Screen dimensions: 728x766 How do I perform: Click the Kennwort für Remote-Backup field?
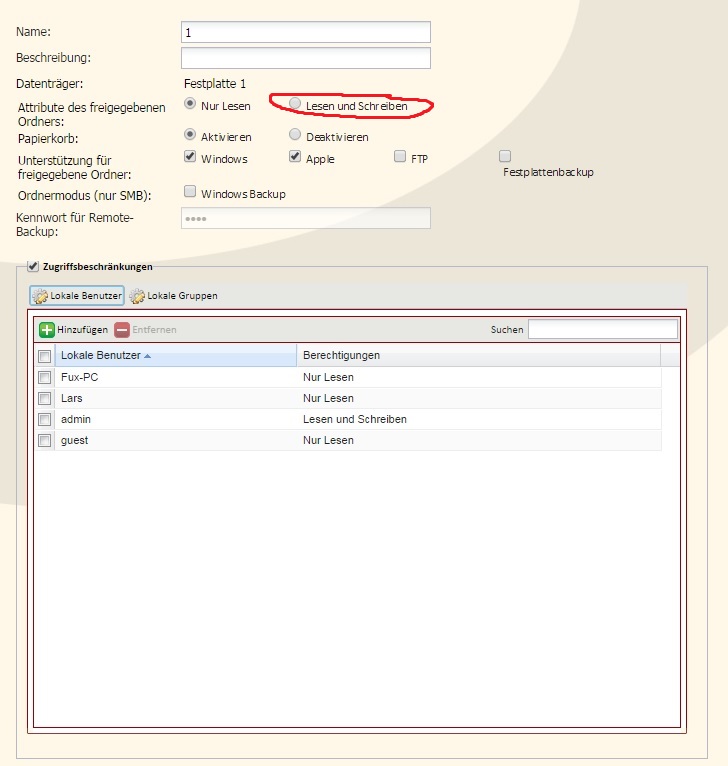tap(306, 218)
